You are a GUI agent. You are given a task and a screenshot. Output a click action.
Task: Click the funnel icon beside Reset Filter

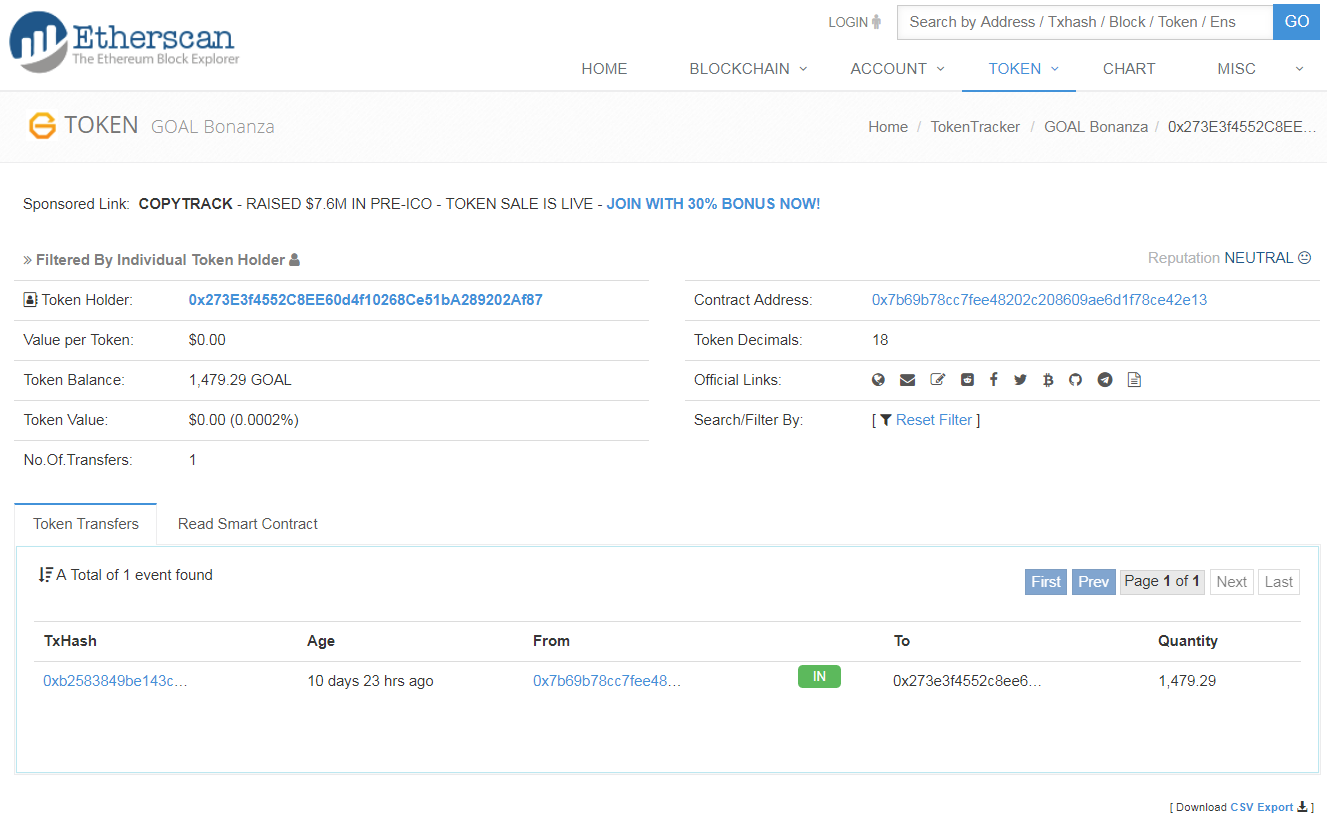pos(886,420)
